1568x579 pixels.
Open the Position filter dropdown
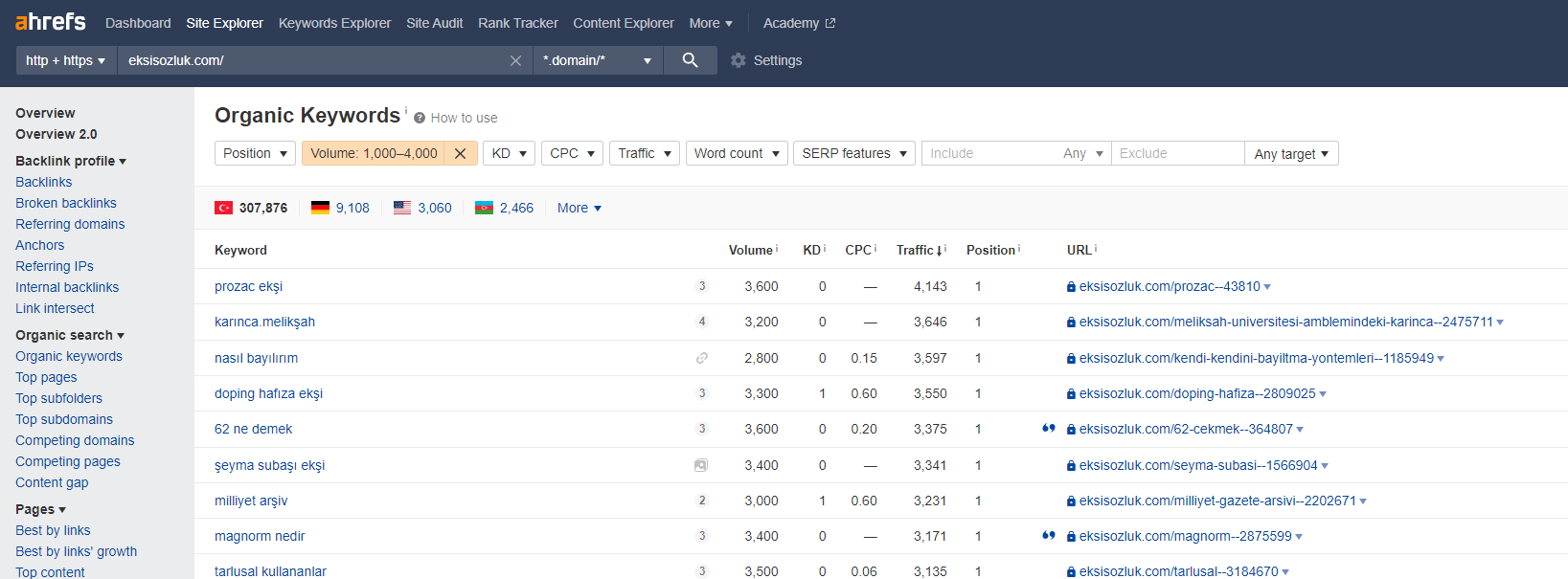(255, 153)
